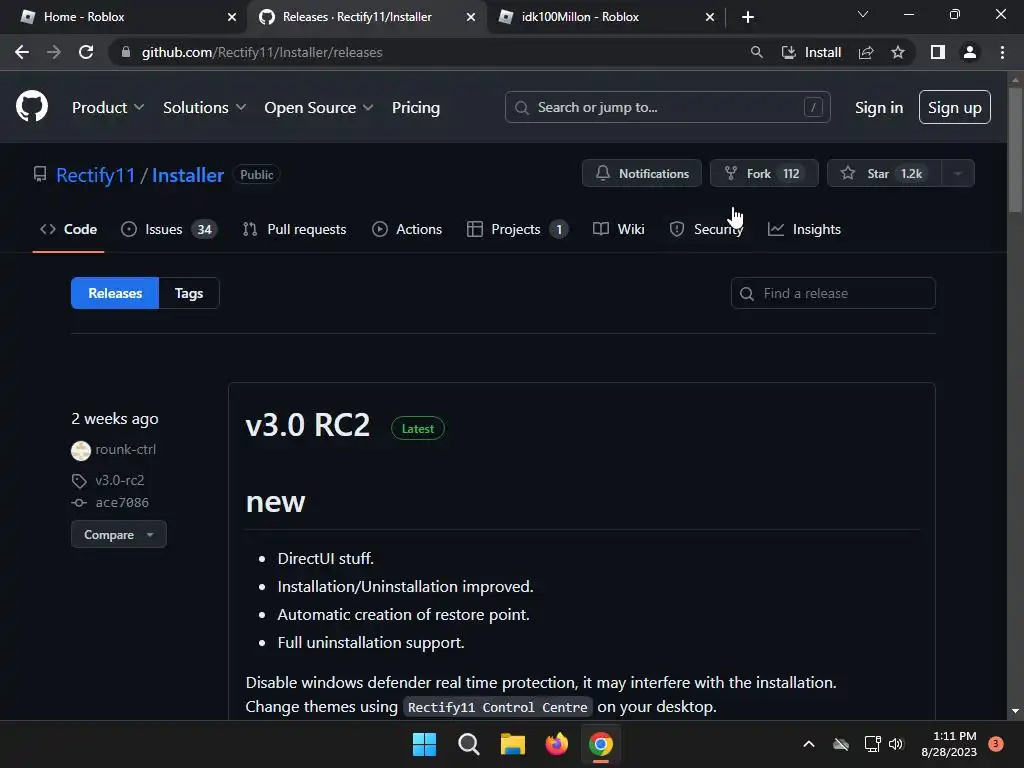Open the Pricing page
Viewport: 1024px width, 768px height.
[x=415, y=107]
